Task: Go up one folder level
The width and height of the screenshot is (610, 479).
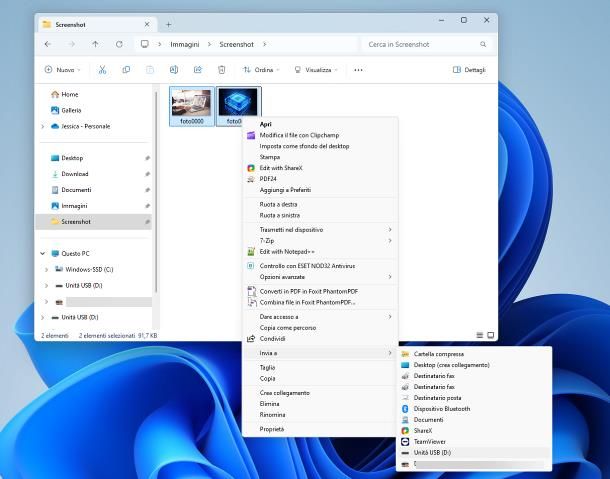Action: tap(95, 44)
